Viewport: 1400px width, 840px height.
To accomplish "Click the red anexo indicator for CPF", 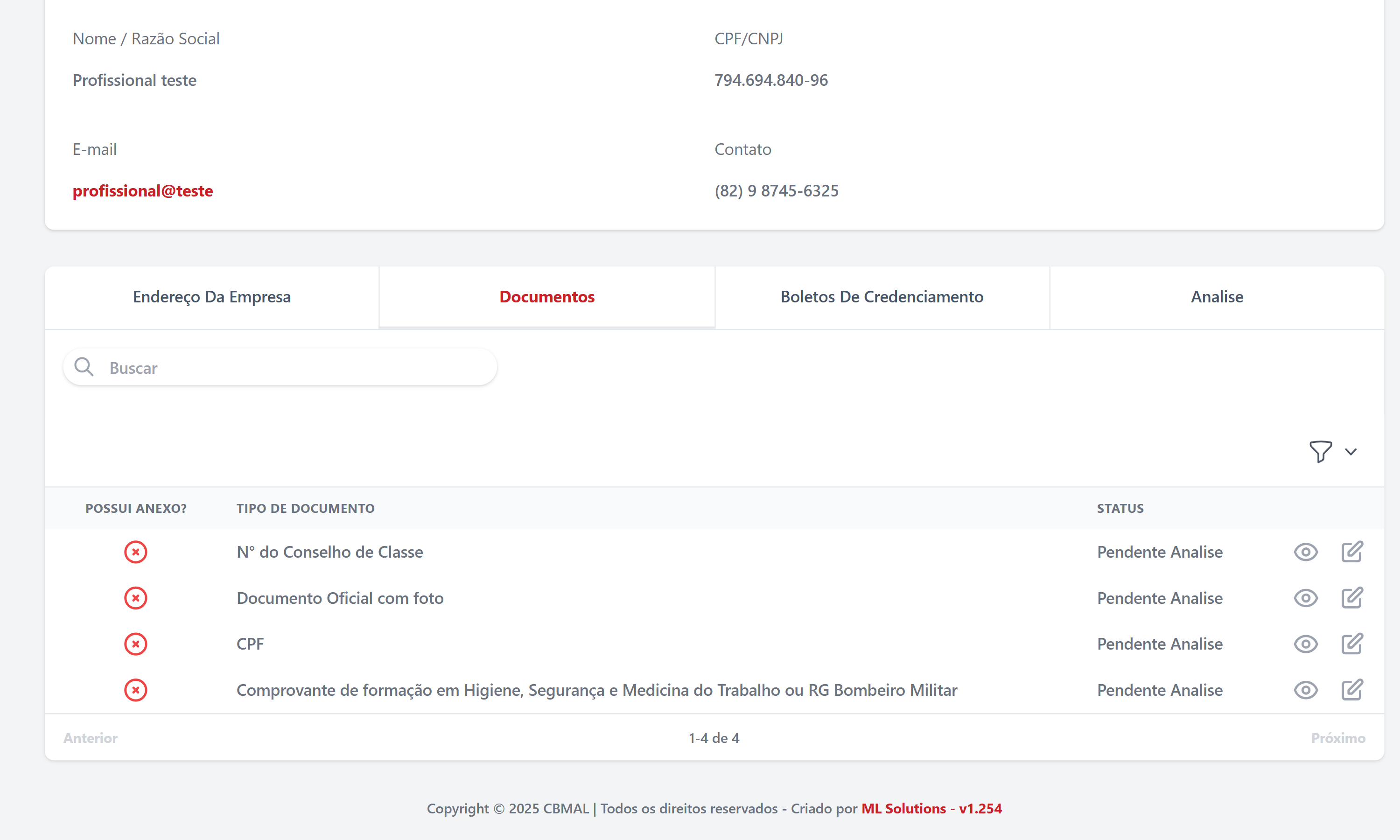I will [x=136, y=644].
